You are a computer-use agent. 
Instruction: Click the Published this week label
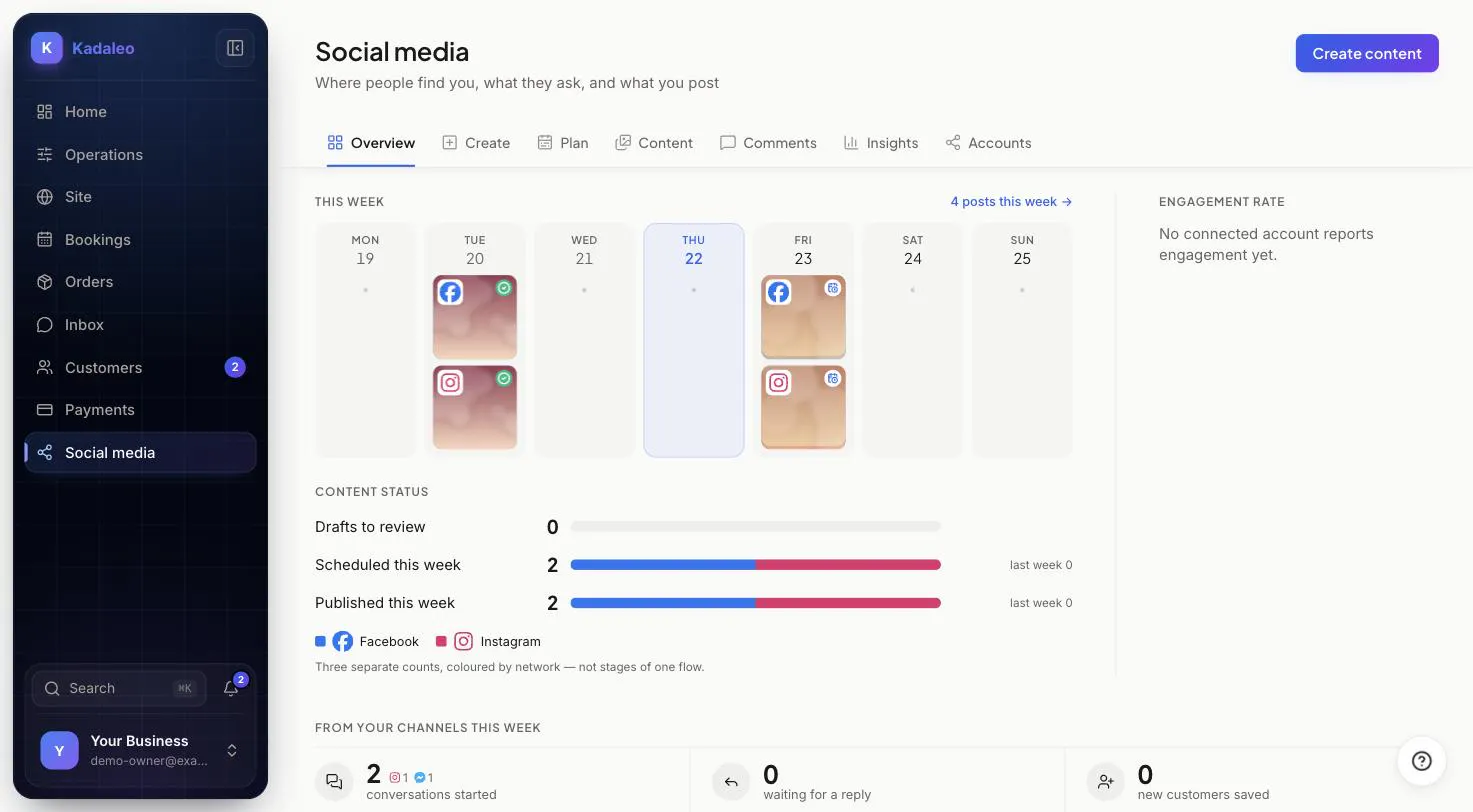click(x=385, y=603)
